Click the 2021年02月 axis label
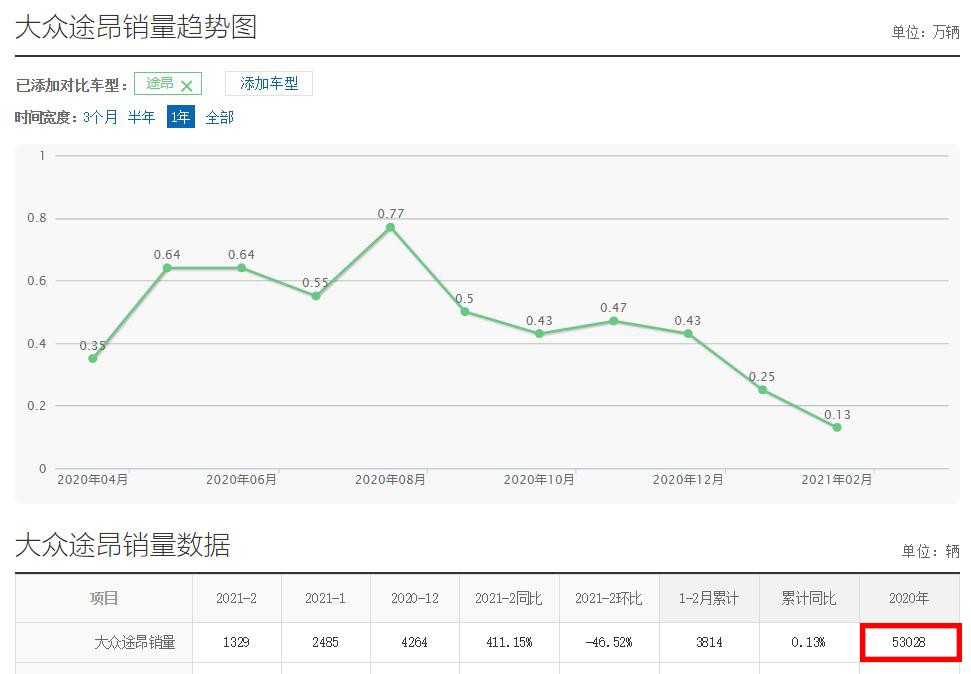Screen dimensions: 971x674 pos(837,479)
